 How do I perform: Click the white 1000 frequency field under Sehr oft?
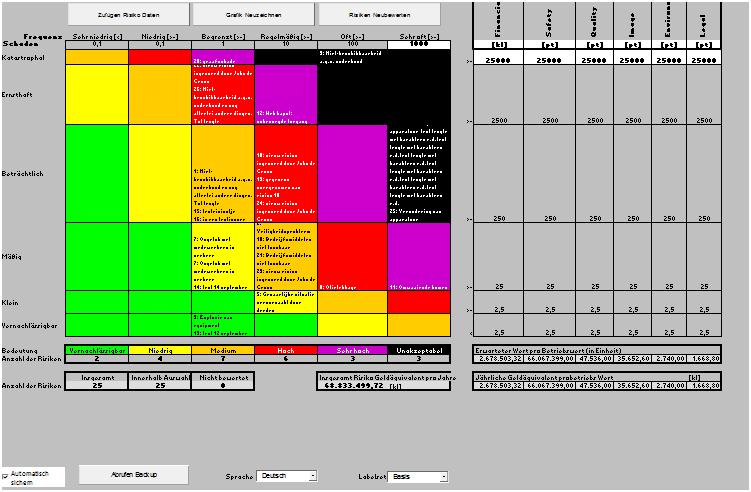(419, 45)
